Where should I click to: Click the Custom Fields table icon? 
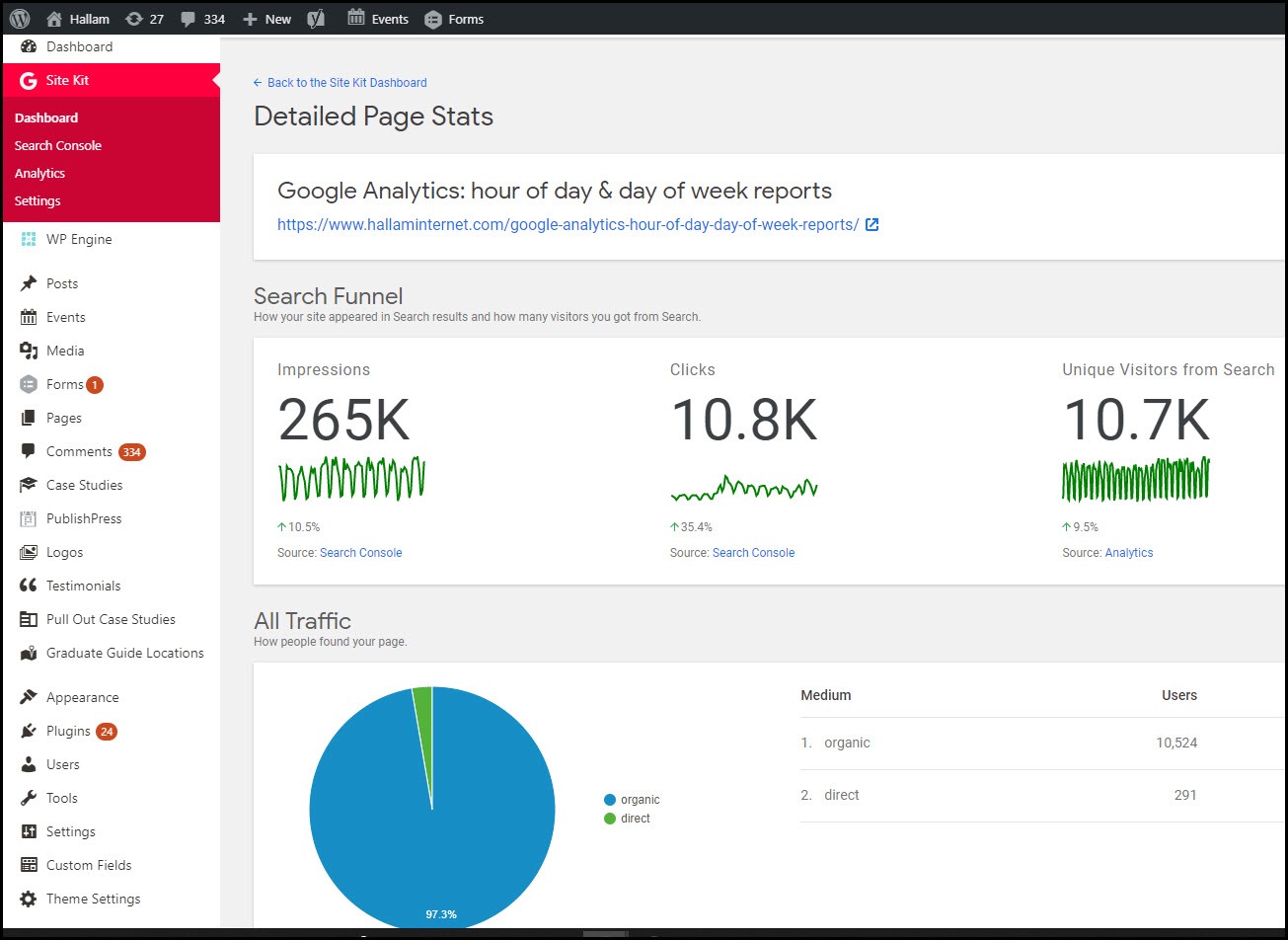tap(29, 865)
